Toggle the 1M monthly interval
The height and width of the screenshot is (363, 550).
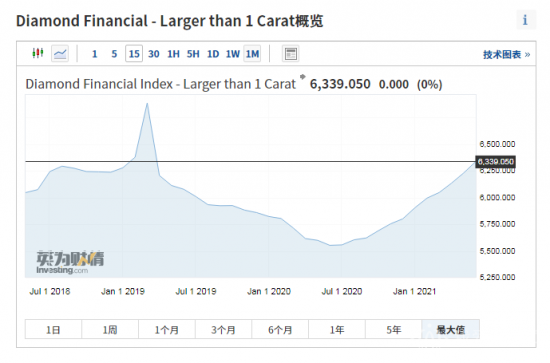(252, 54)
